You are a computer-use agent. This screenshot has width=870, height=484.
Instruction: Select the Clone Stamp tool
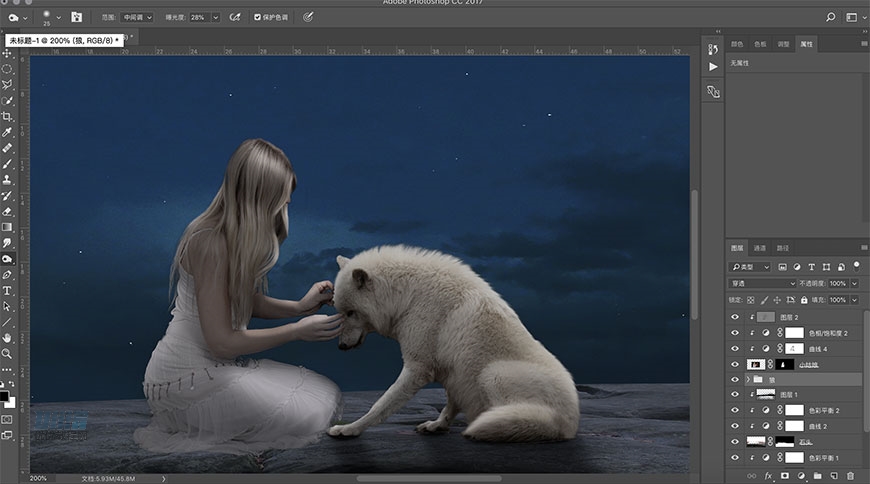[x=7, y=180]
